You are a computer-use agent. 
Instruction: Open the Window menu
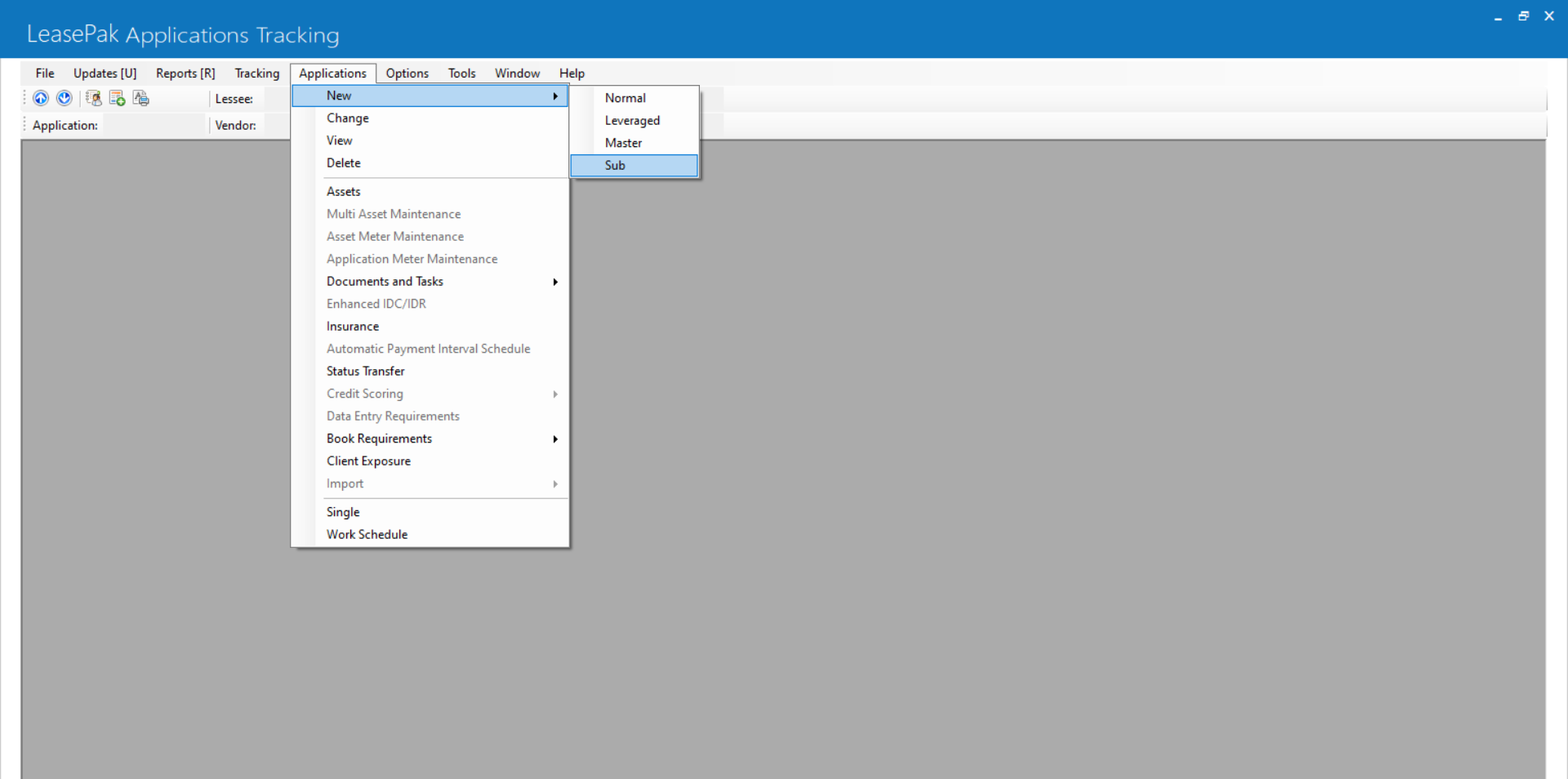click(x=517, y=73)
